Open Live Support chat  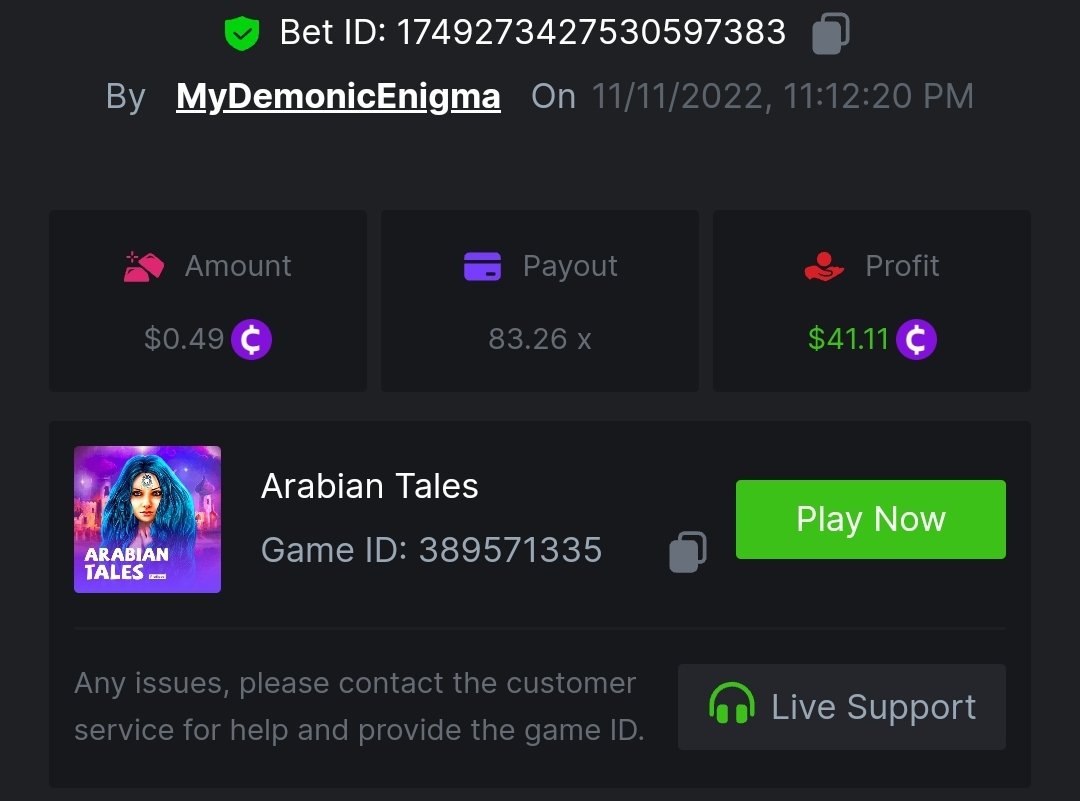point(842,707)
